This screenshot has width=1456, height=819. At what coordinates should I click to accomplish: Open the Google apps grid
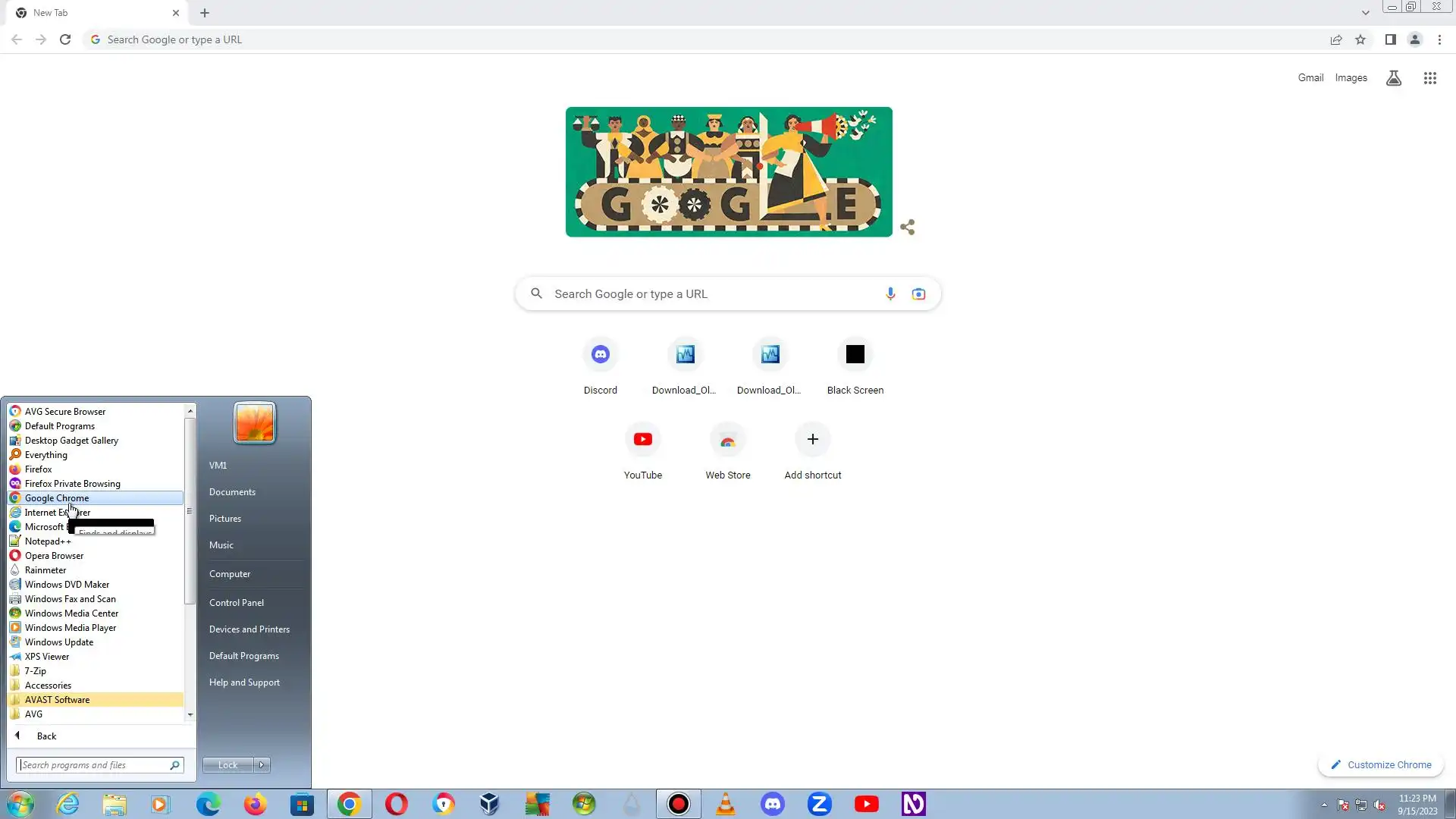(x=1429, y=78)
